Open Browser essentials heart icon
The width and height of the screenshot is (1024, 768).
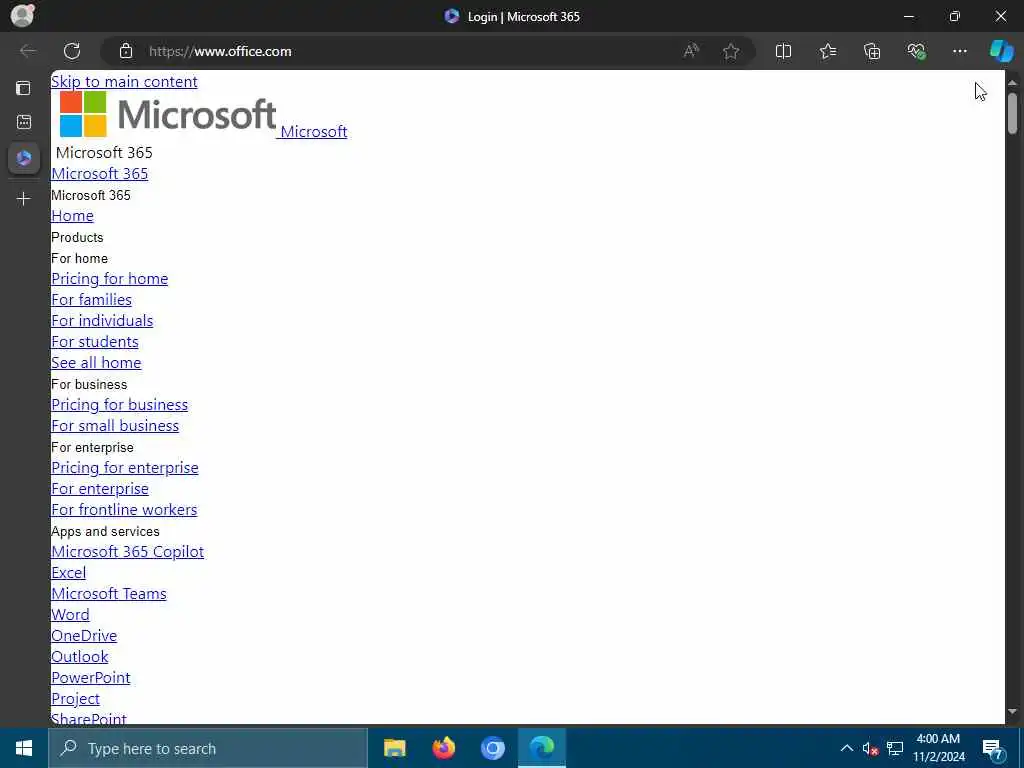[916, 51]
